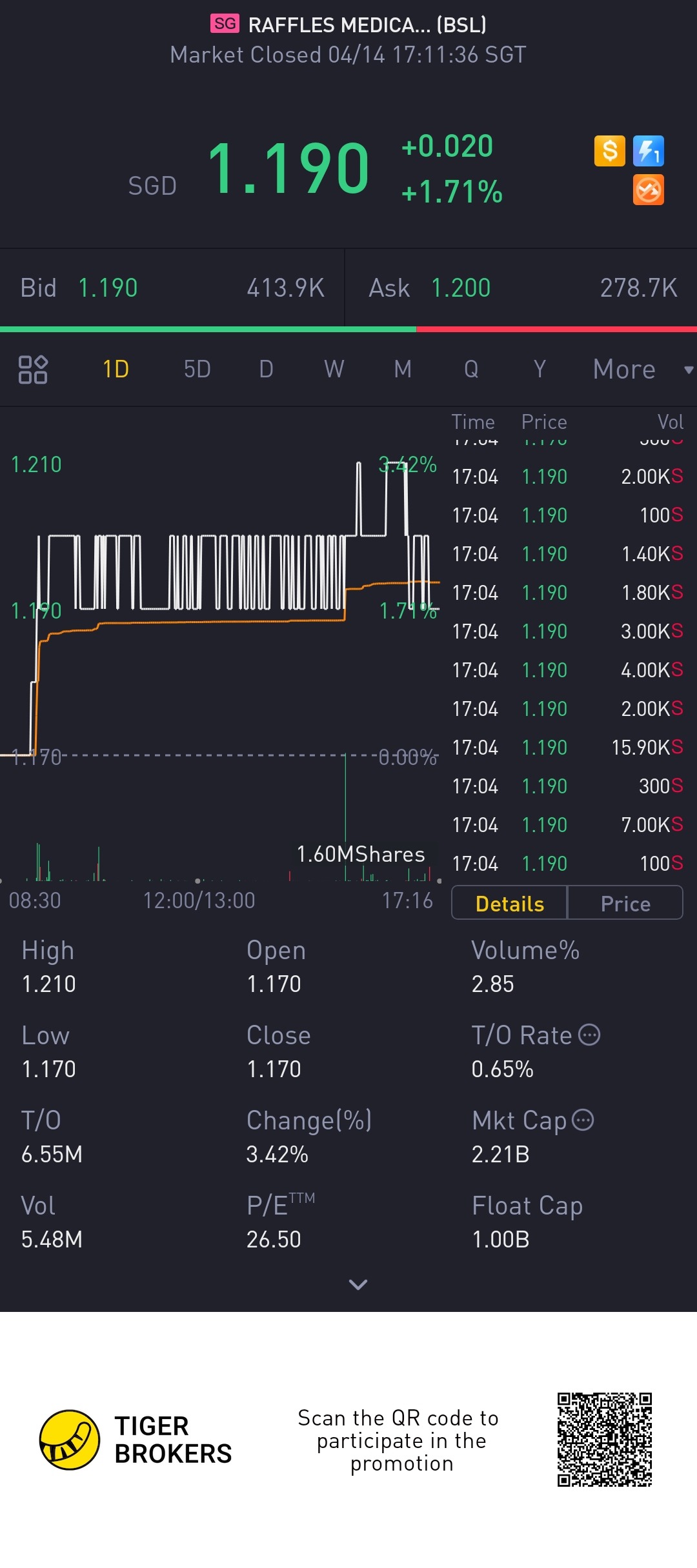Screen dimensions: 697x1568
Task: Select the 5D chart period
Action: click(x=197, y=370)
